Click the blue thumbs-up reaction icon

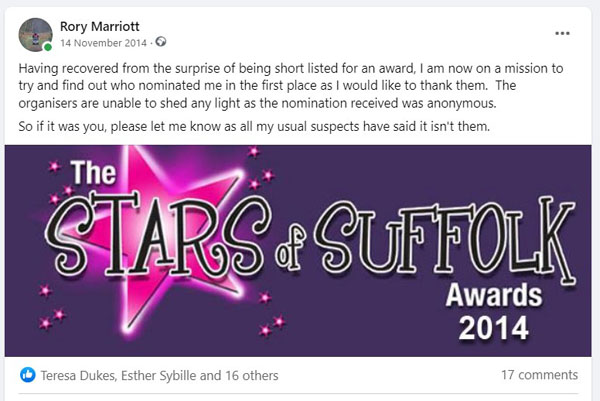click(28, 376)
